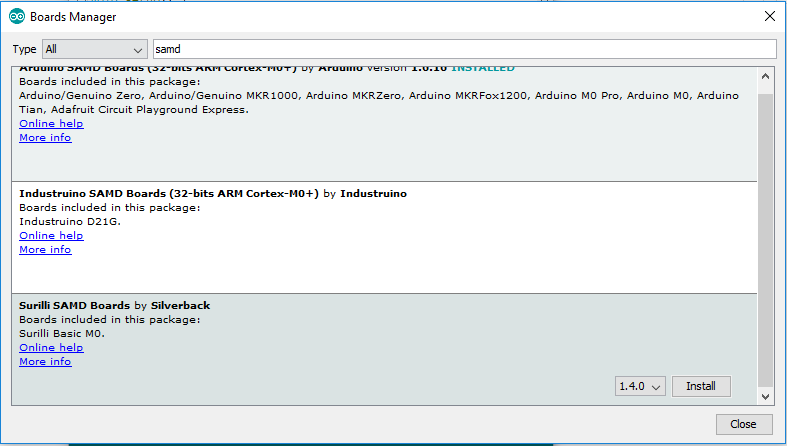Click the Arduino logo icon in title bar
The image size is (787, 446).
coord(17,17)
